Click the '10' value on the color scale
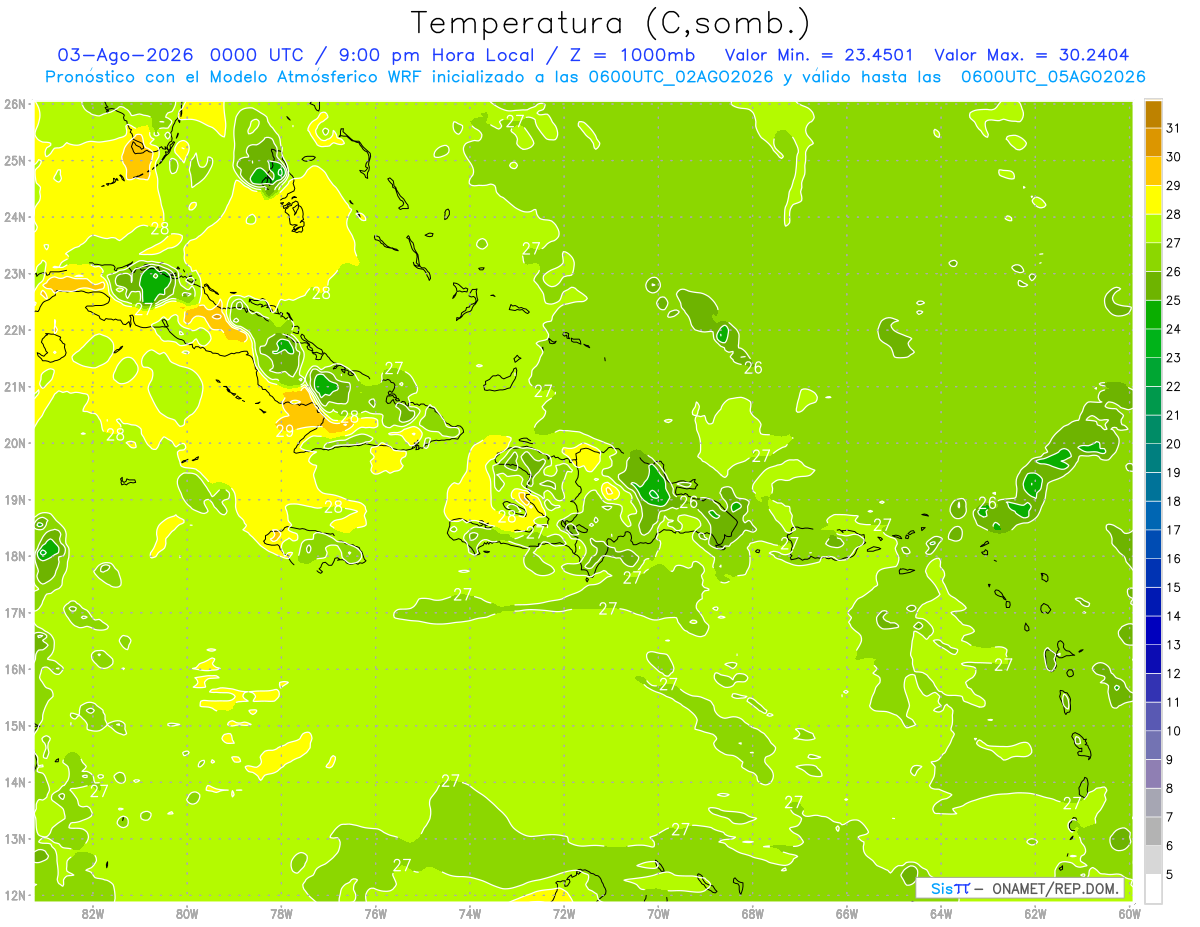 pyautogui.click(x=1173, y=731)
